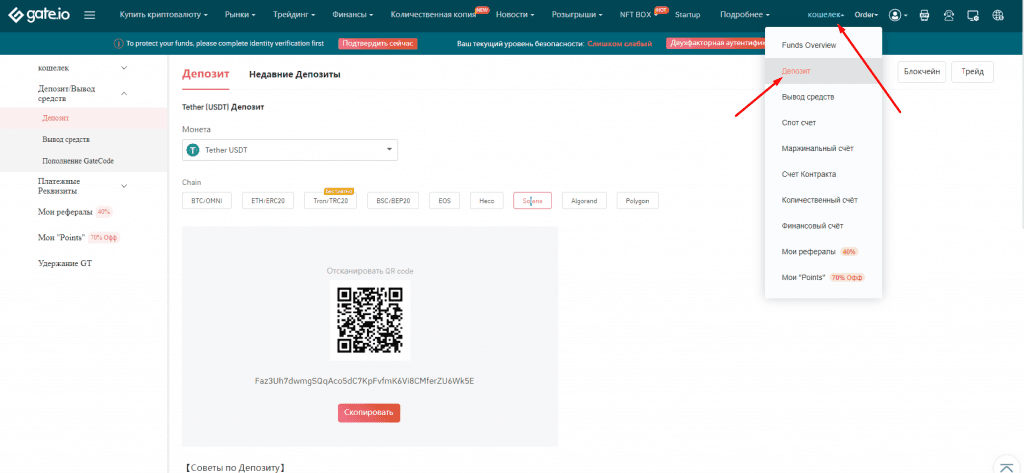This screenshot has height=473, width=1024.
Task: Click the Tether coin icon in the selector
Action: [x=193, y=150]
